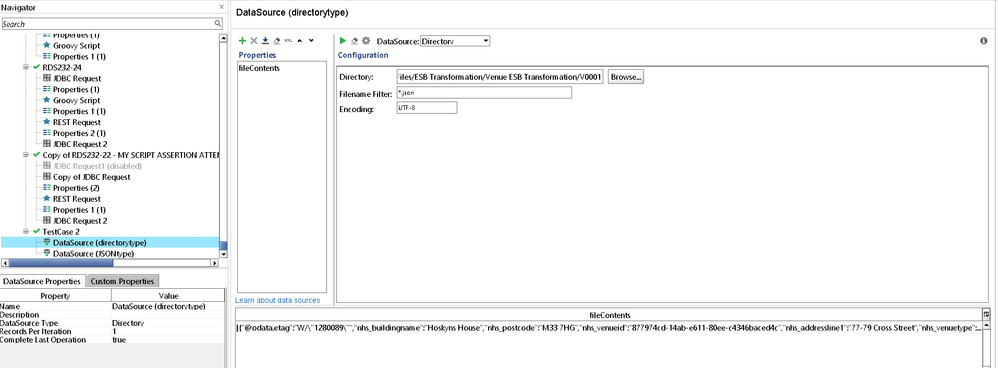
Task: Click the Browse... button
Action: (626, 77)
